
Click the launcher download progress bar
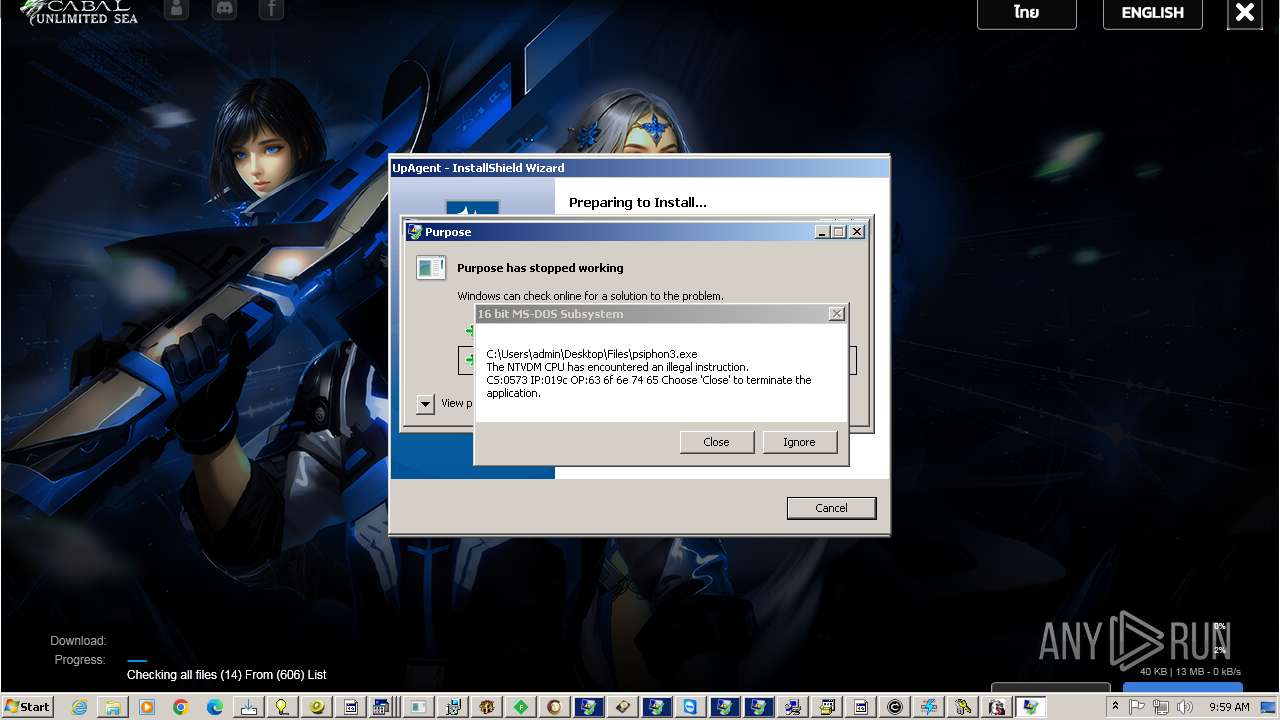pos(137,661)
